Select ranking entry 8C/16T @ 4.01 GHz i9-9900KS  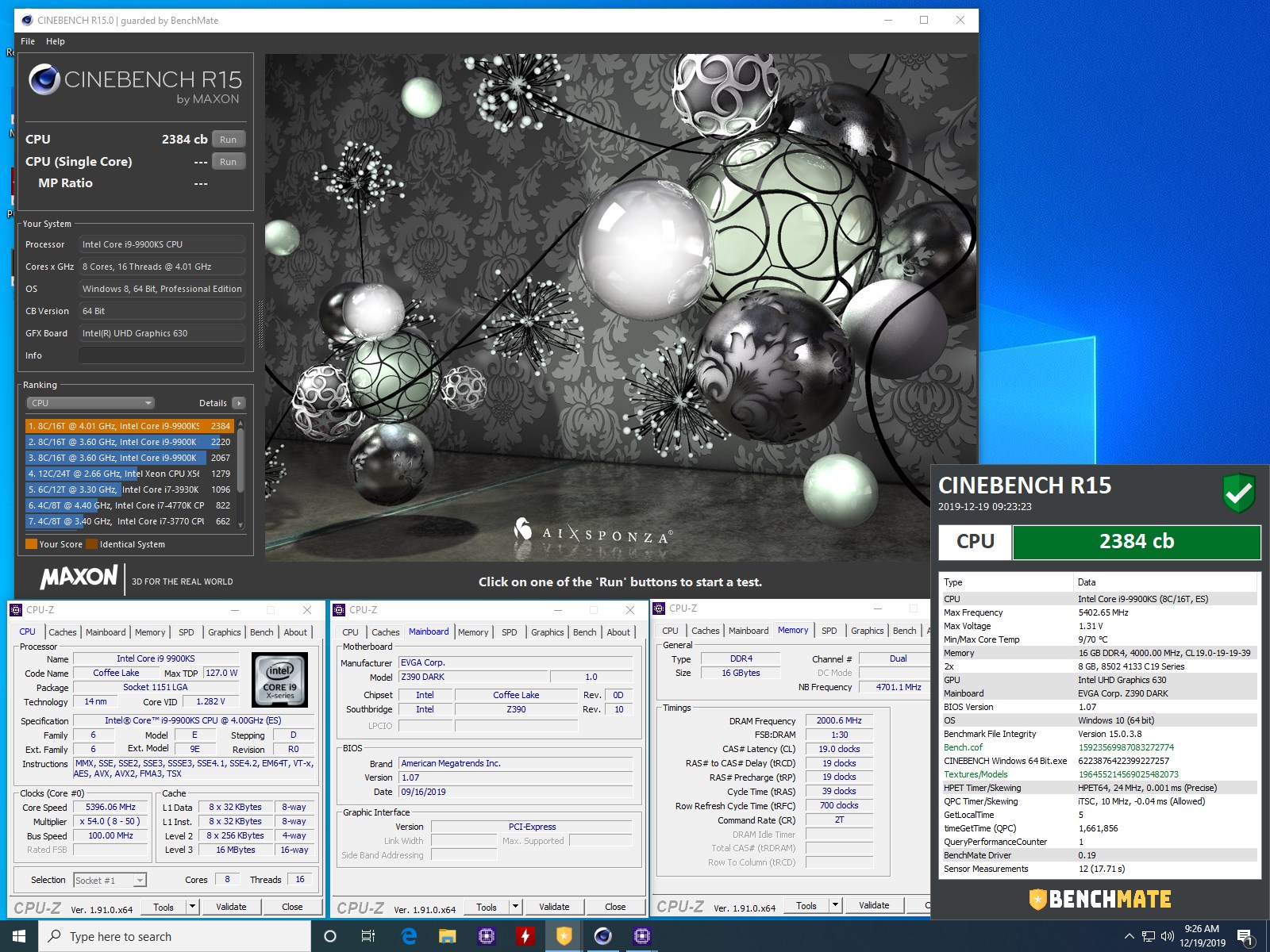pyautogui.click(x=129, y=426)
